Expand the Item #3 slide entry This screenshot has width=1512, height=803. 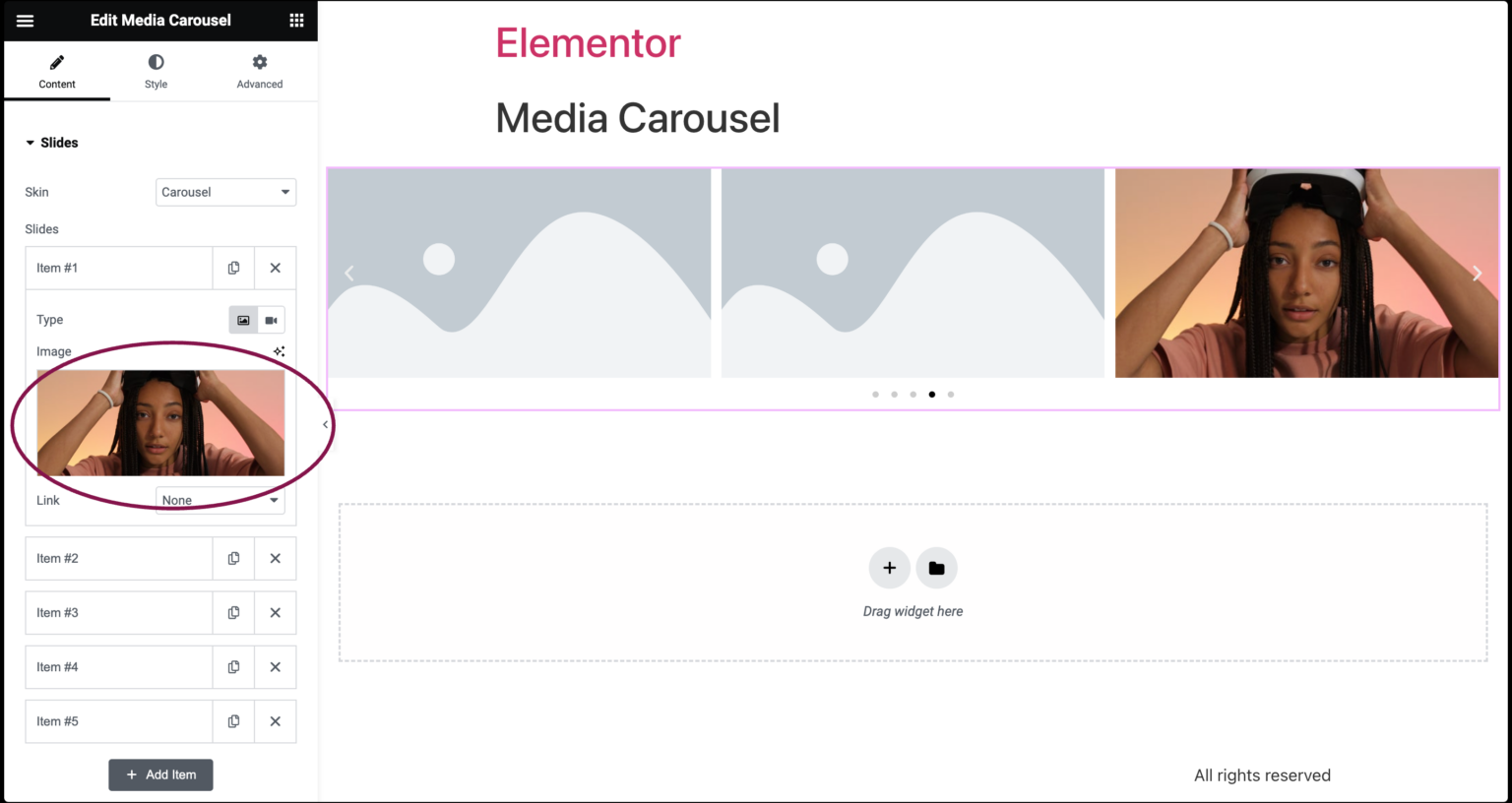(x=118, y=612)
